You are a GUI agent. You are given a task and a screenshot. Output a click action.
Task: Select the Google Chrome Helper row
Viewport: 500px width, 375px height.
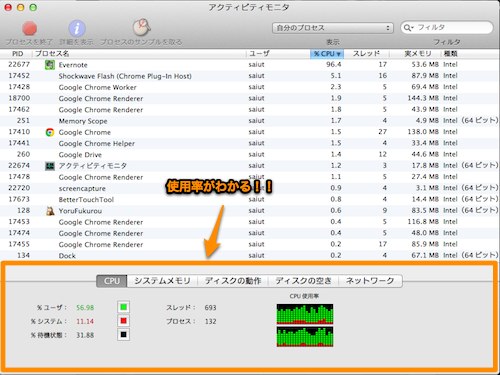(249, 143)
